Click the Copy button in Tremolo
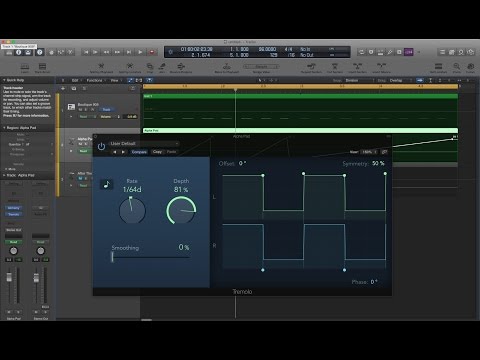 pyautogui.click(x=157, y=152)
